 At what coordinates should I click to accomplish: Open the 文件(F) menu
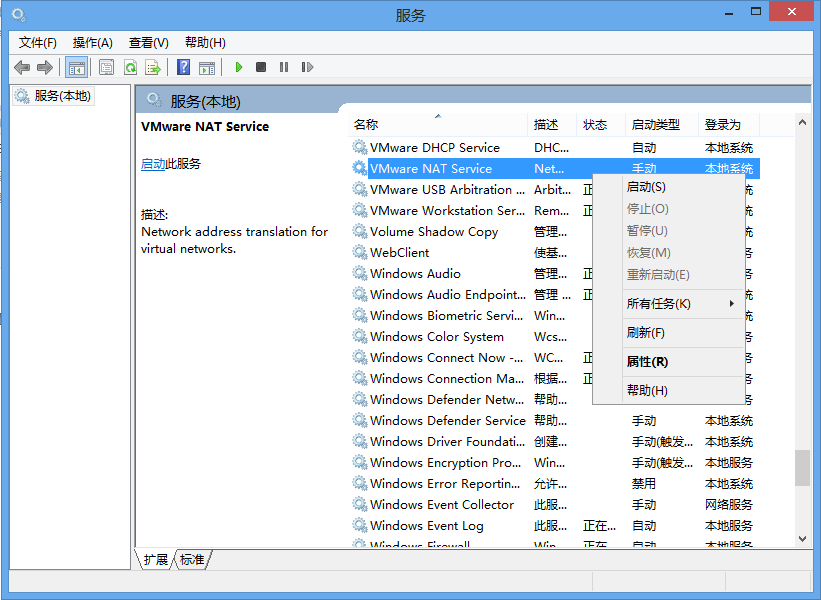tap(37, 42)
